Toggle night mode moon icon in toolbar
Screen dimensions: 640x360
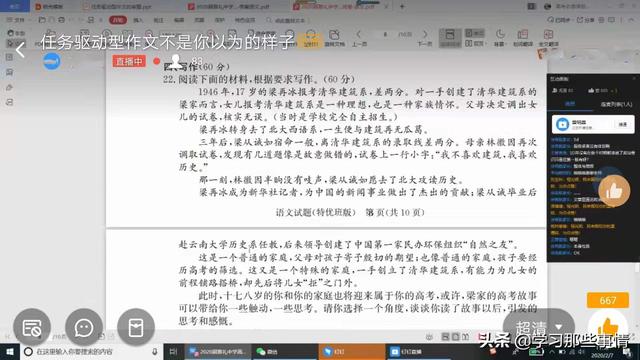pos(500,38)
